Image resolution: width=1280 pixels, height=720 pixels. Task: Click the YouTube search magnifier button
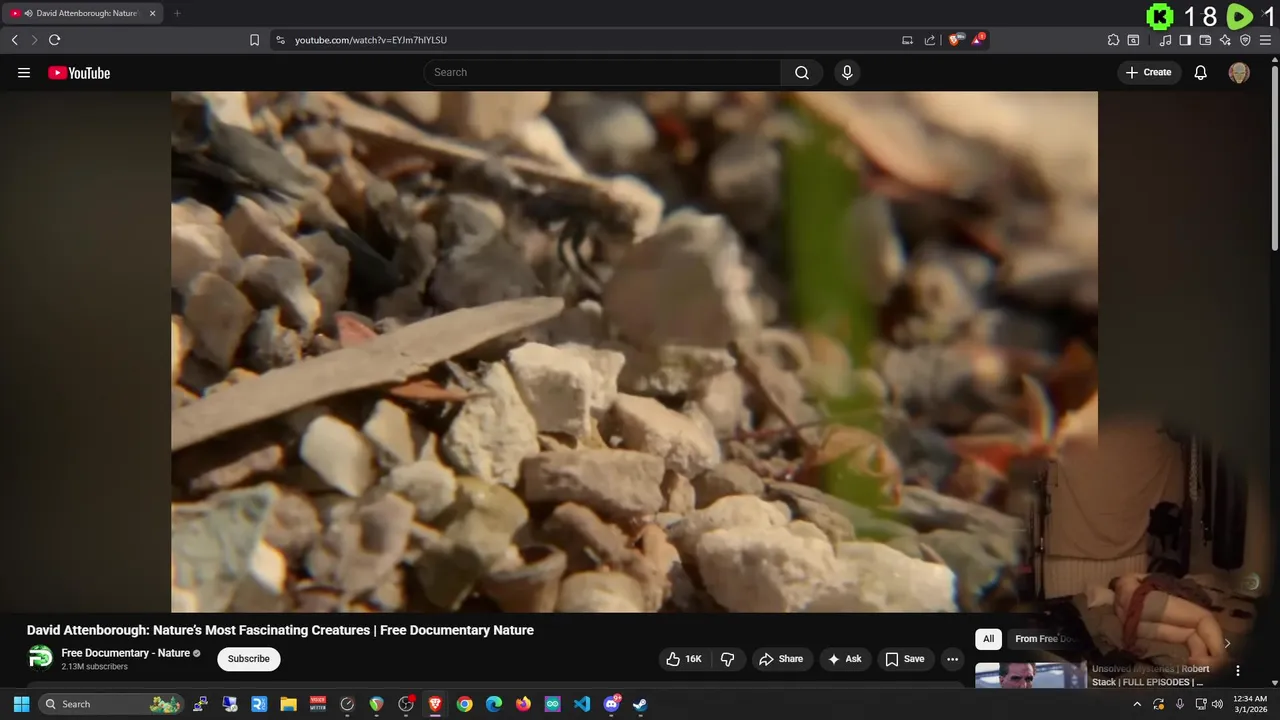coord(802,72)
